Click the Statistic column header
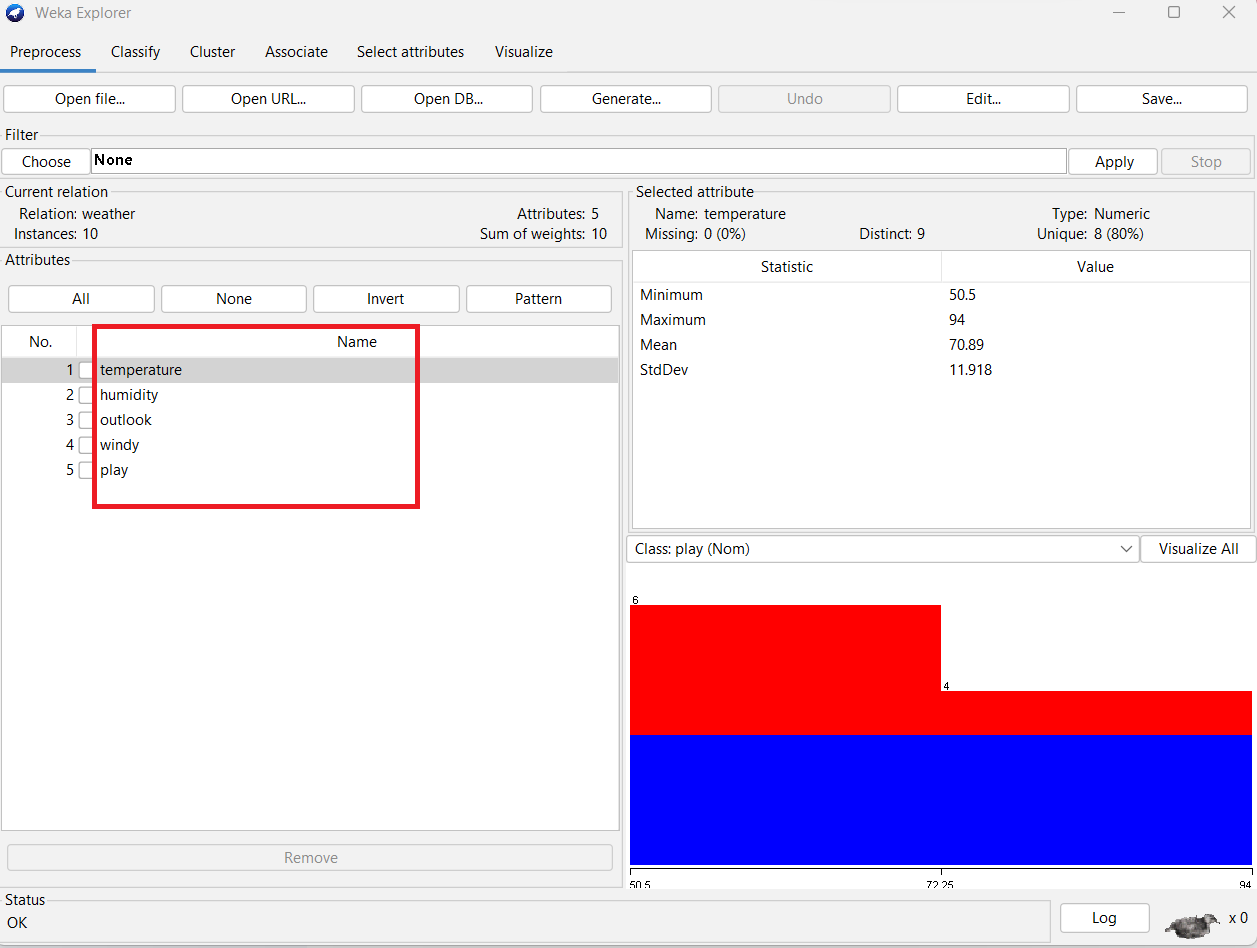 (x=787, y=267)
